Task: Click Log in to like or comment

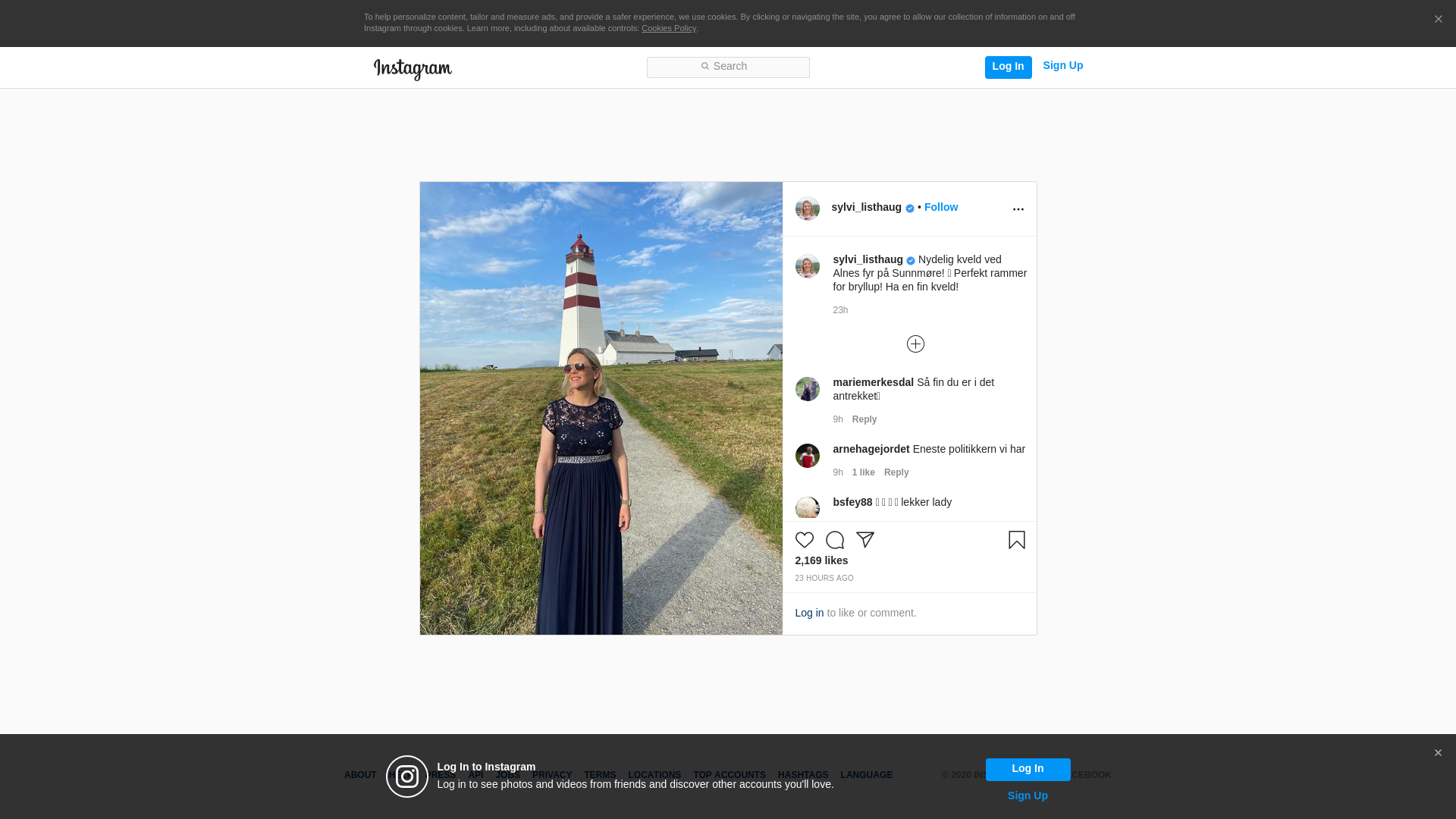Action: (809, 613)
